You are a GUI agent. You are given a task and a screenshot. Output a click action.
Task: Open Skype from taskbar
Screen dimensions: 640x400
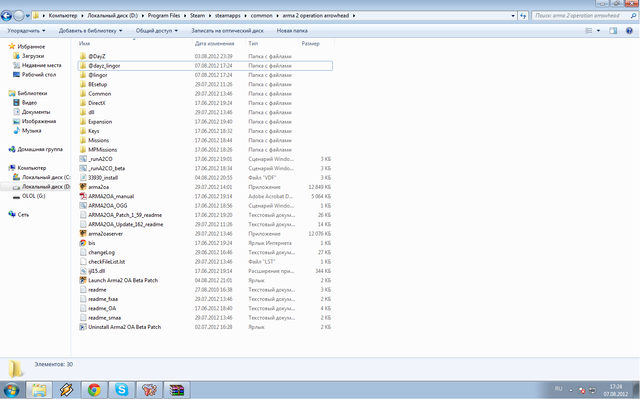122,390
